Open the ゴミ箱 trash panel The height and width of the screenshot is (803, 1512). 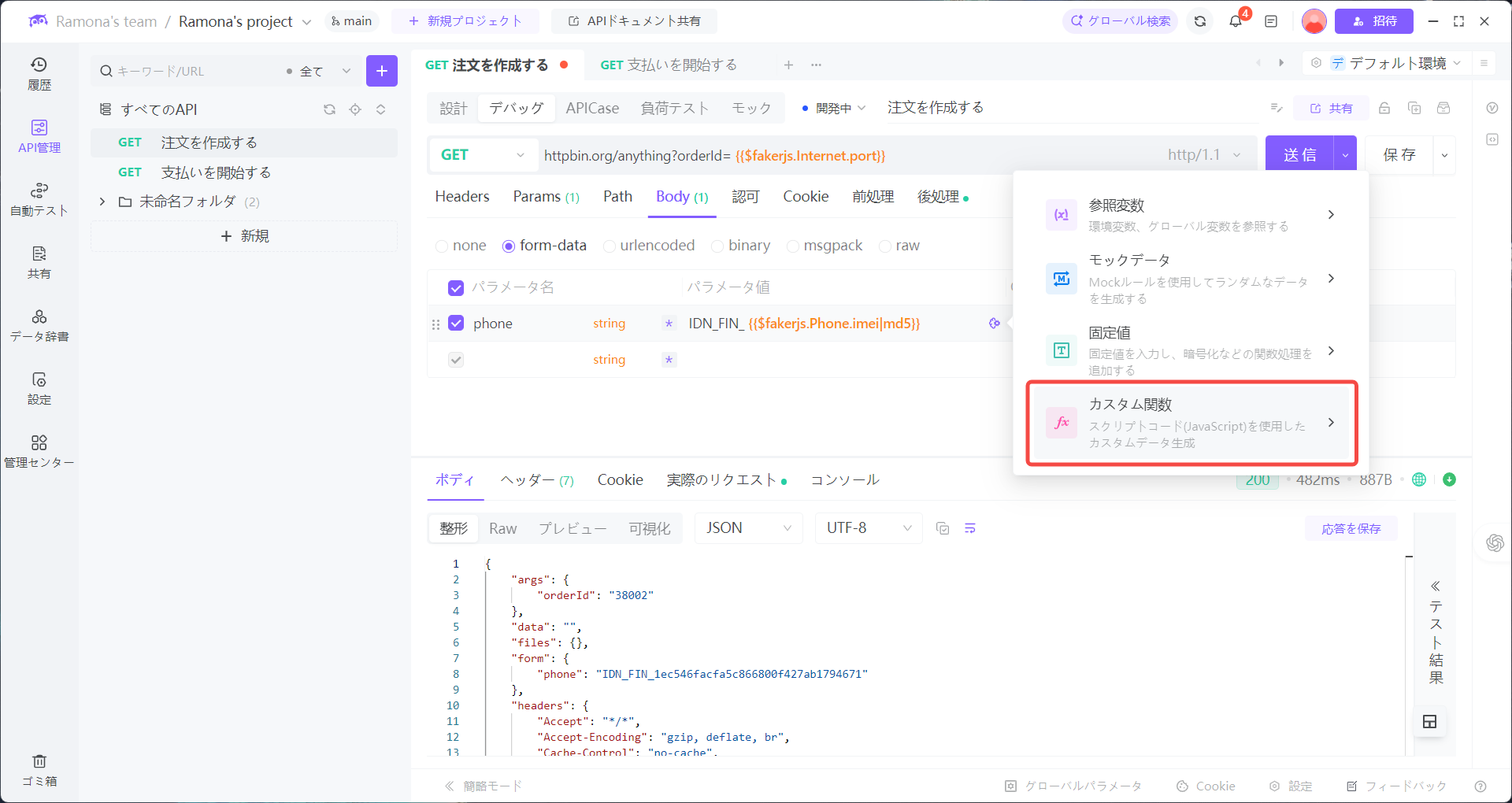tap(39, 769)
